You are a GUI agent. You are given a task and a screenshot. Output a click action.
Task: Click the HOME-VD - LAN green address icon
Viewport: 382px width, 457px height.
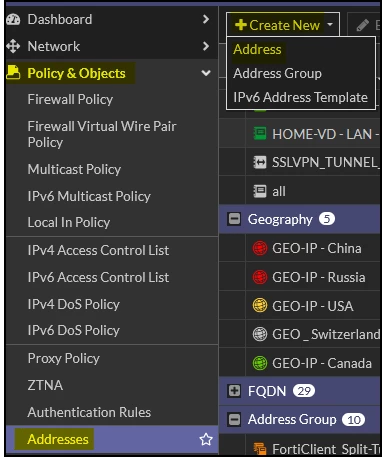pyautogui.click(x=260, y=134)
